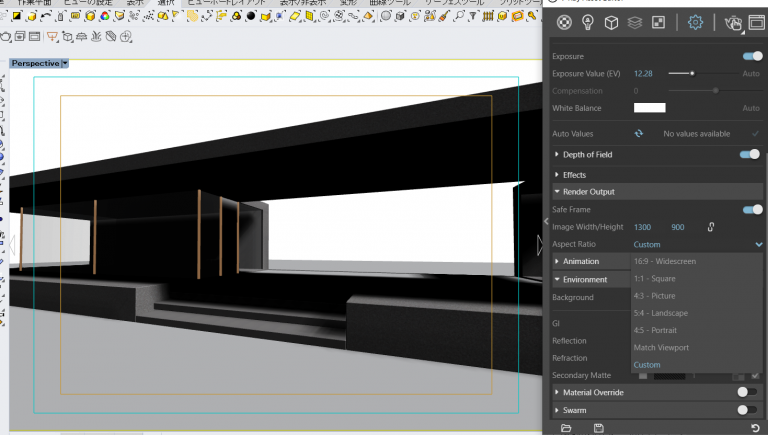Open the Lights tab lightbulb icon
Viewport: 768px width, 435px height.
(588, 23)
